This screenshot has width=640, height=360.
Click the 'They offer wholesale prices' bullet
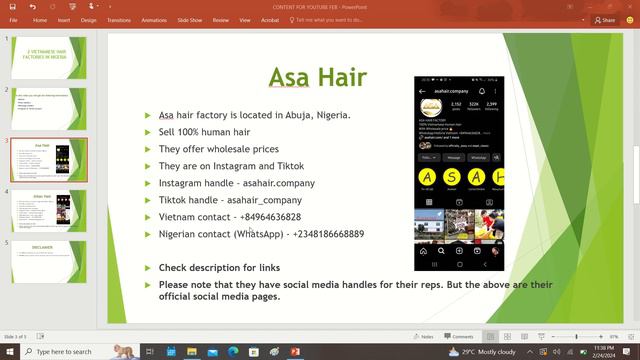tap(219, 149)
